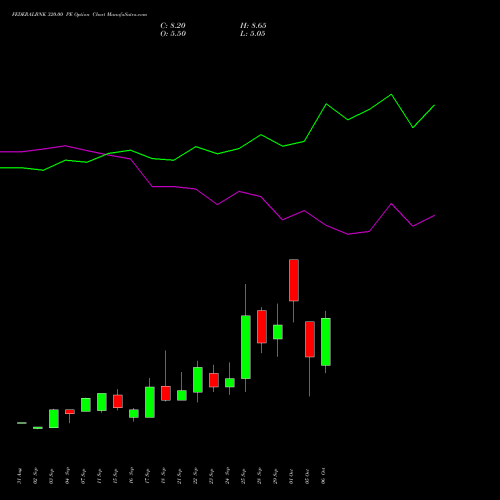Click the '29 Sep' date axis label
The width and height of the screenshot is (500, 500).
click(x=275, y=476)
